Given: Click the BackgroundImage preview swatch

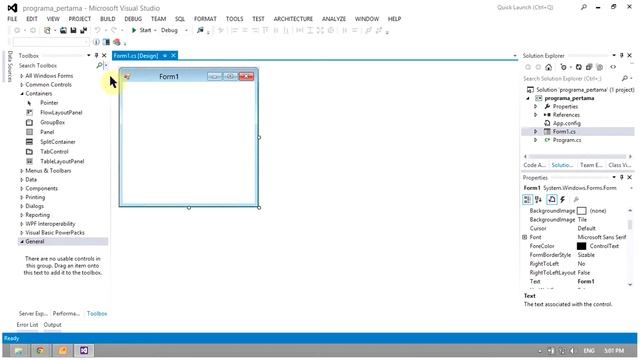Looking at the screenshot, I should pyautogui.click(x=581, y=211).
